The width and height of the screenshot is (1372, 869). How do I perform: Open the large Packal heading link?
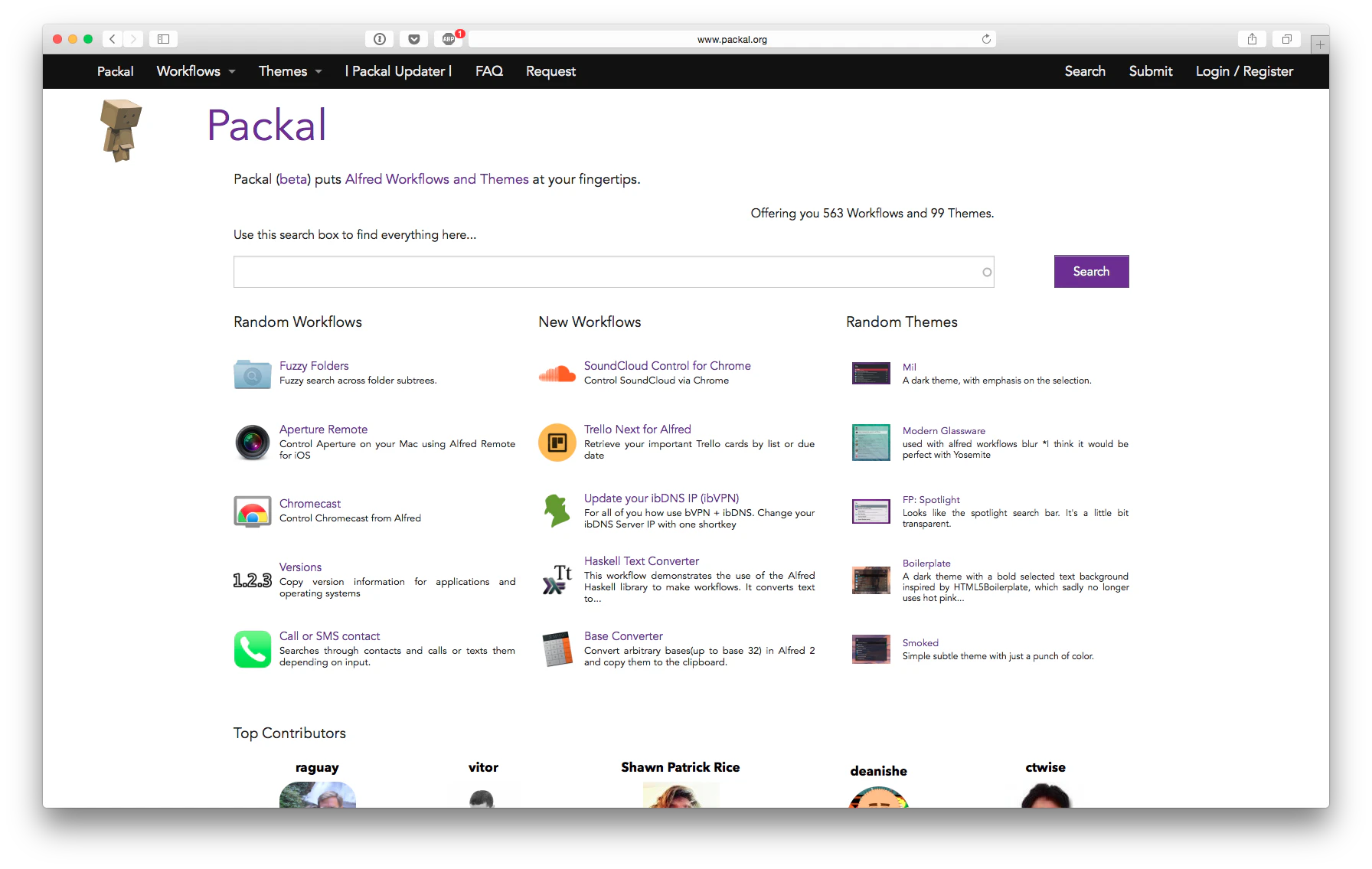coord(266,126)
